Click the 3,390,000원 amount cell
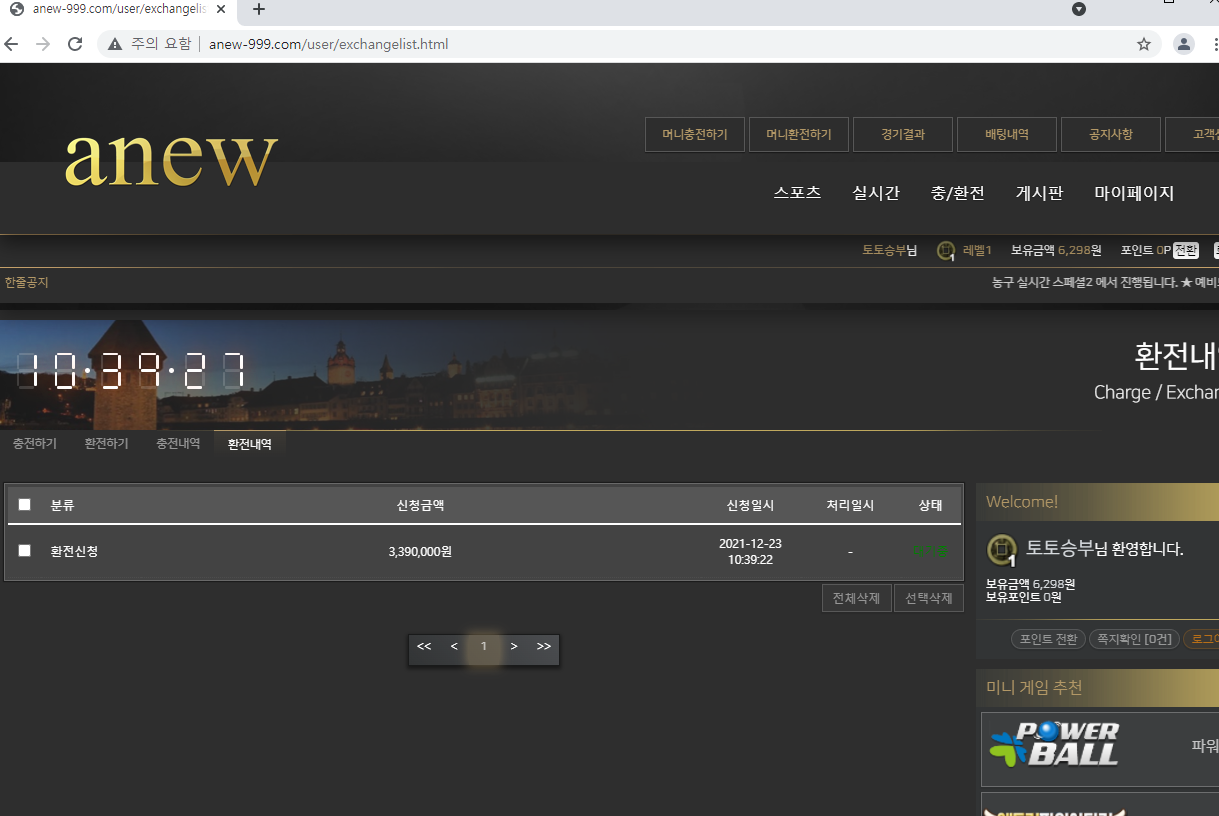1219x816 pixels. coord(420,551)
